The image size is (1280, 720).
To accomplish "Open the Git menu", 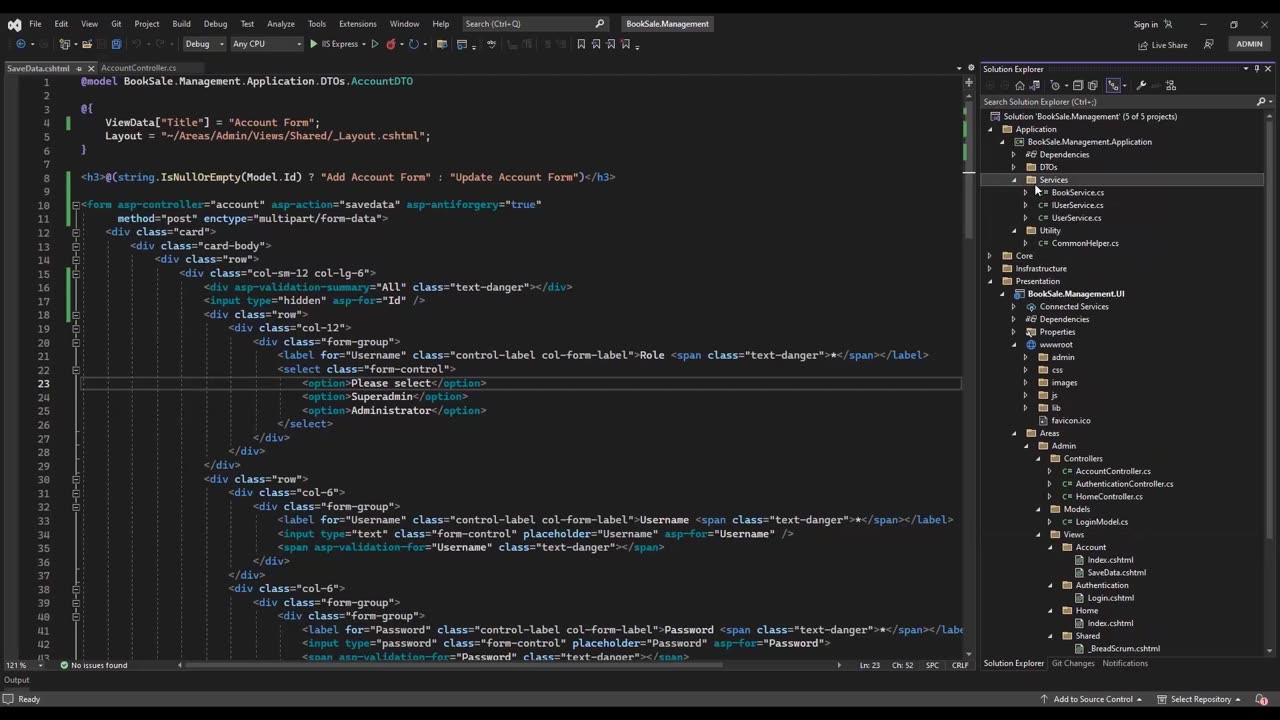I will coord(116,24).
